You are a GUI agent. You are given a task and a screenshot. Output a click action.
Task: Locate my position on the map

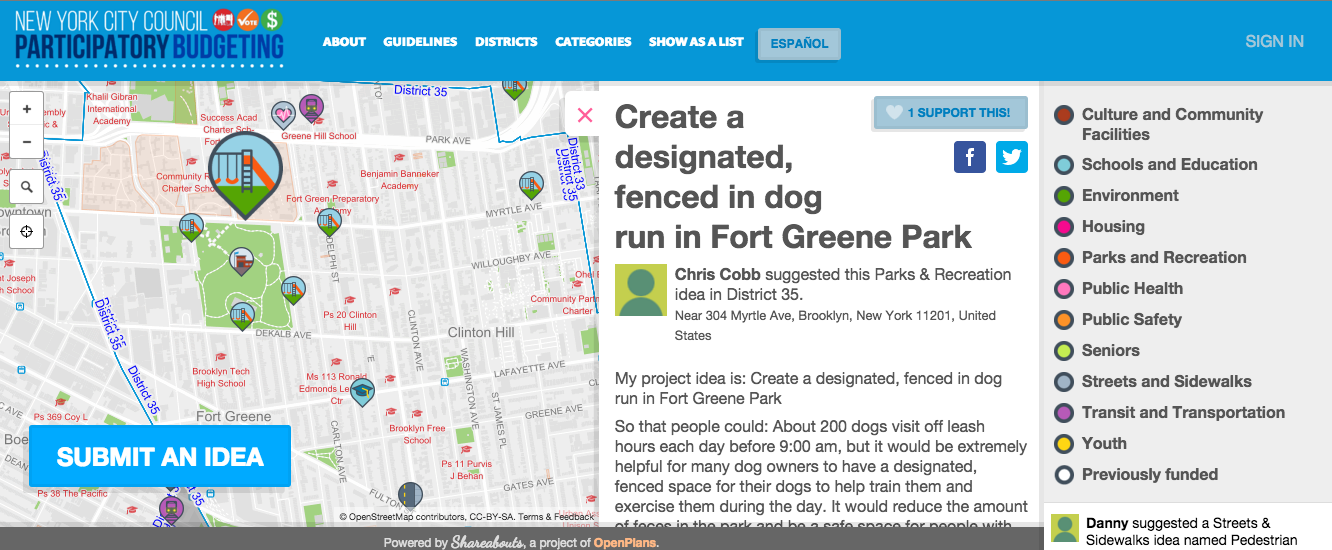[26, 231]
